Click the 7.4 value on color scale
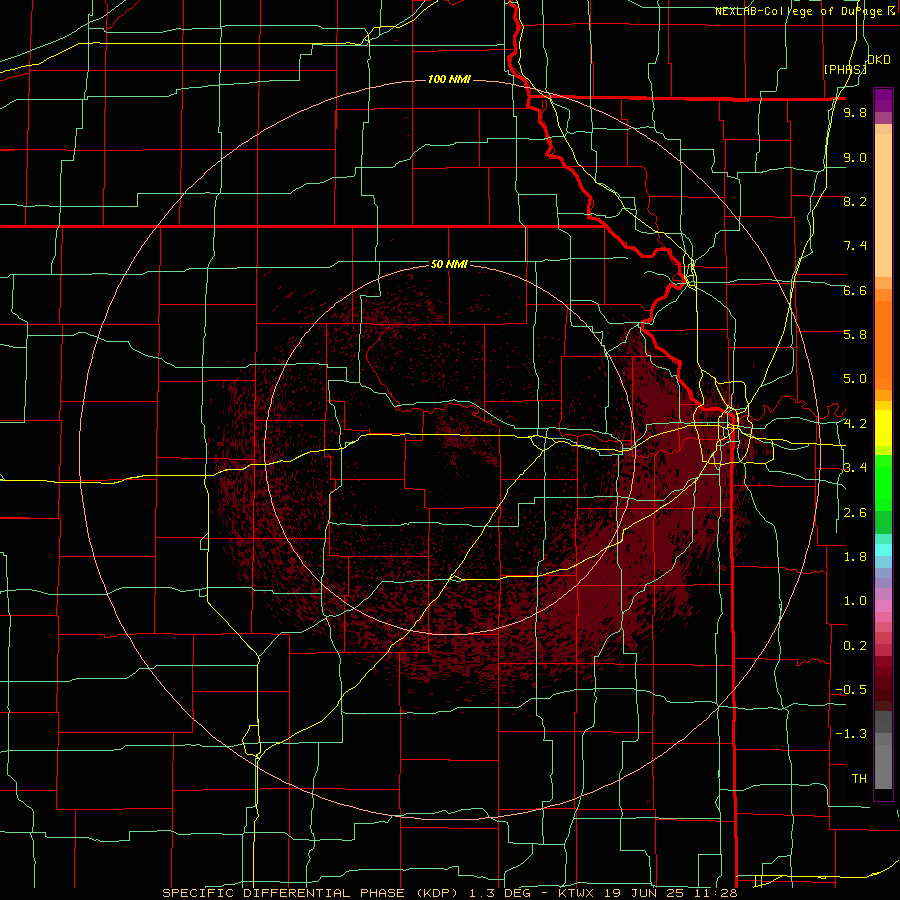Screen dimensions: 900x900 [855, 246]
